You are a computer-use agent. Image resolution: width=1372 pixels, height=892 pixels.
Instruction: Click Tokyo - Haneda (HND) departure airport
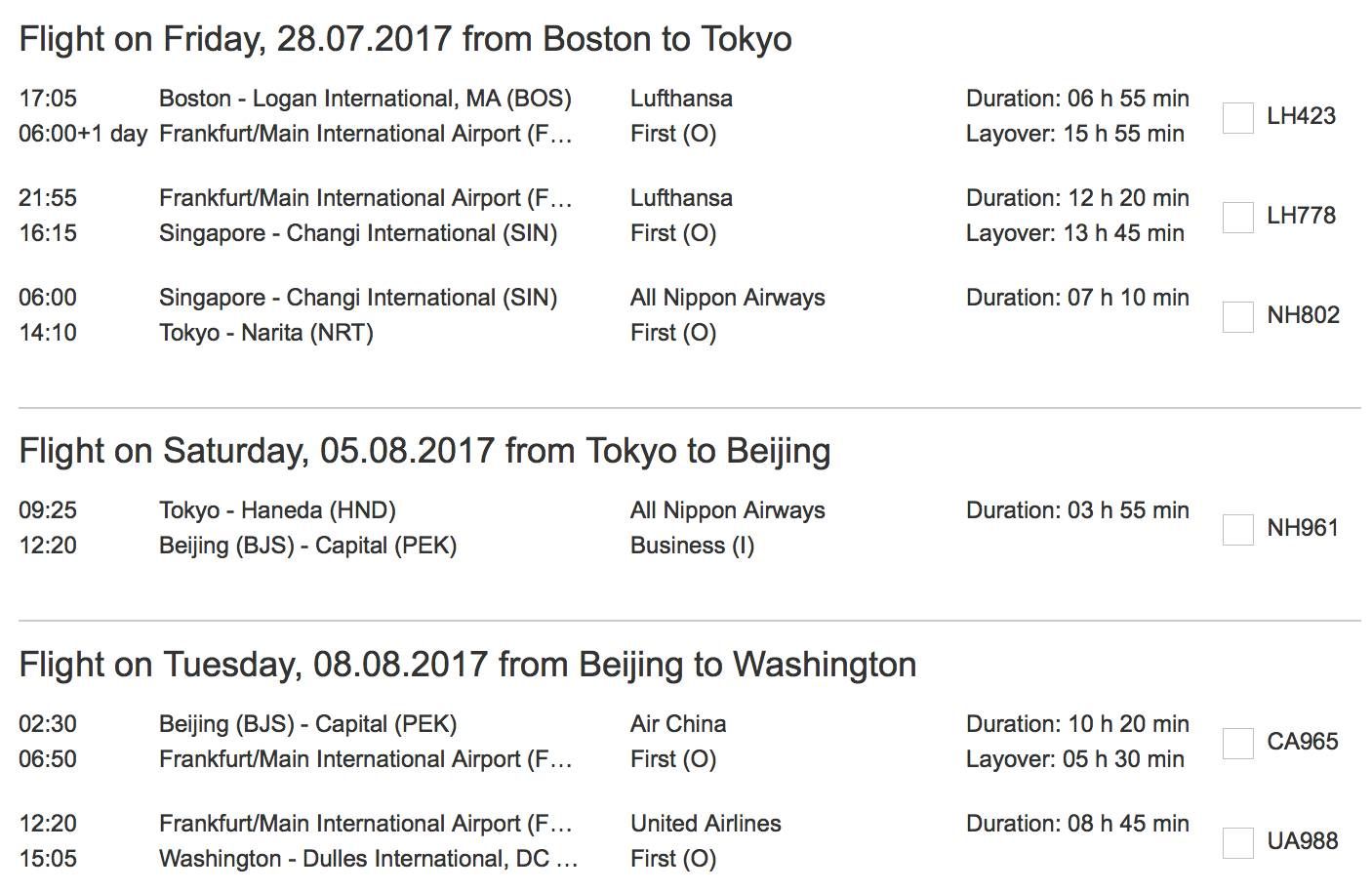point(277,510)
